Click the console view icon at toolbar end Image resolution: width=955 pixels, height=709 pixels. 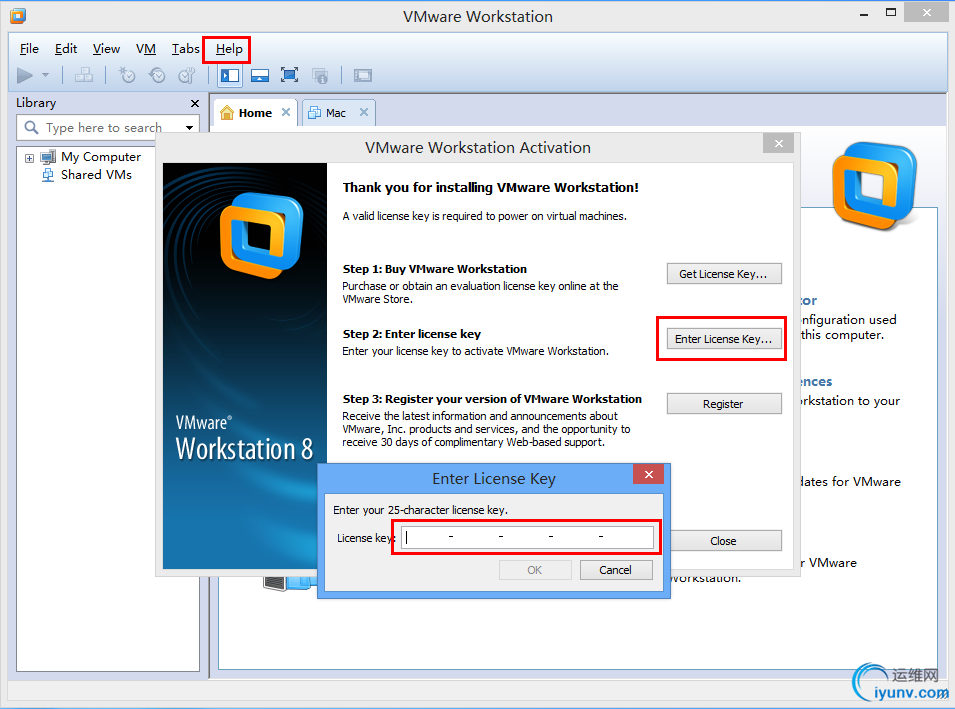click(362, 76)
